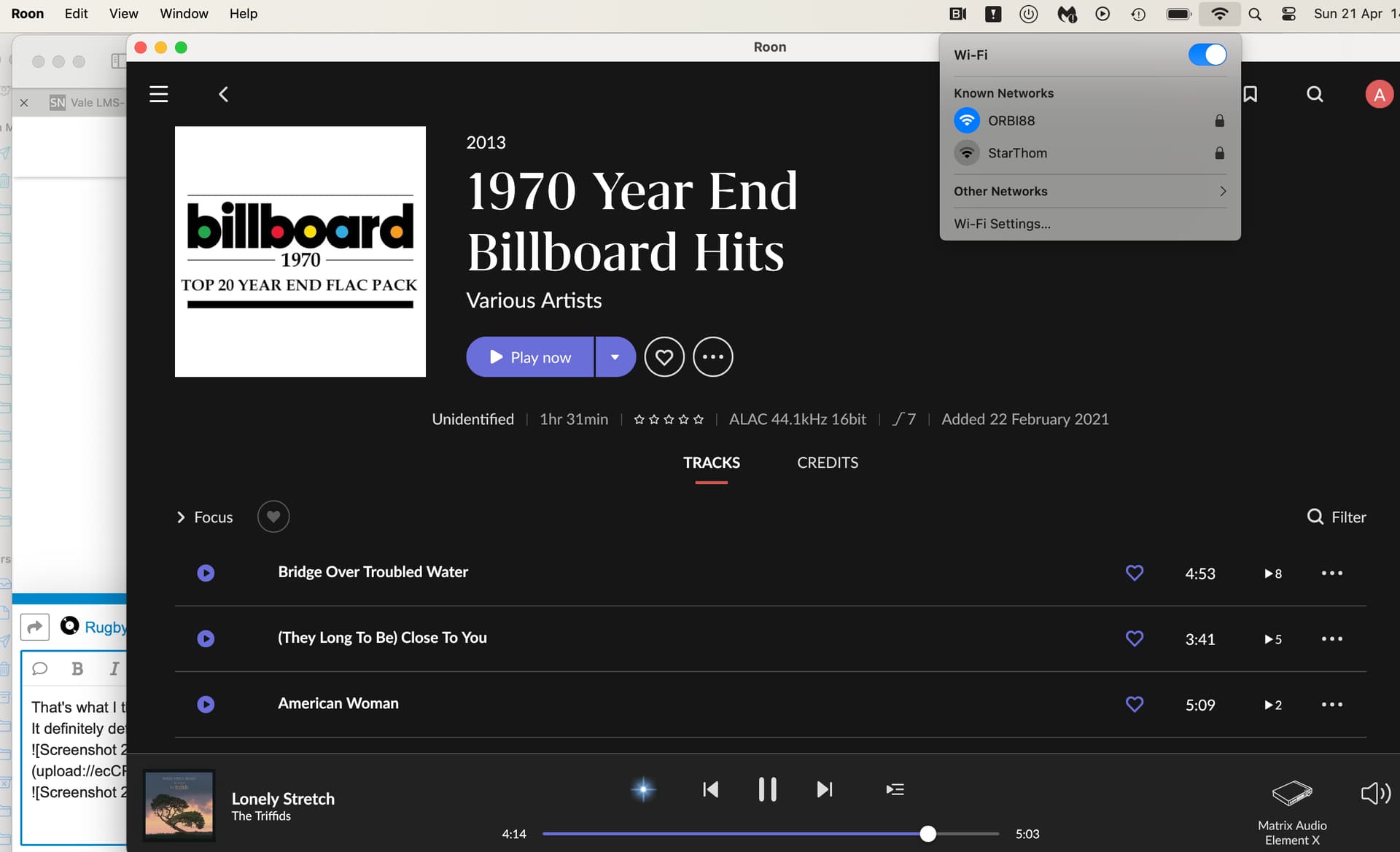Show the 5 versions of Close To You

tap(1273, 639)
